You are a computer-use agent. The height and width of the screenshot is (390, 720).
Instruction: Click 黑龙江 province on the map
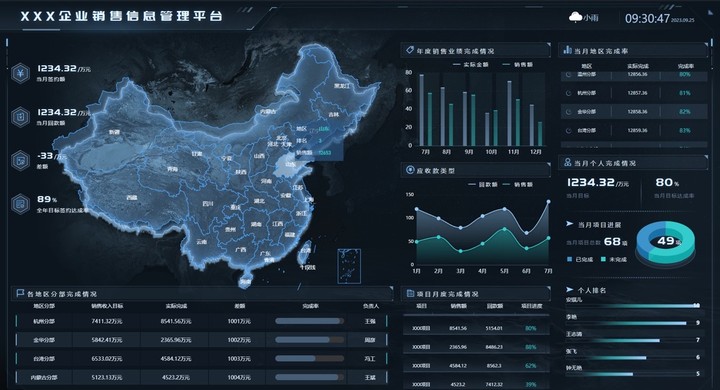click(x=342, y=86)
